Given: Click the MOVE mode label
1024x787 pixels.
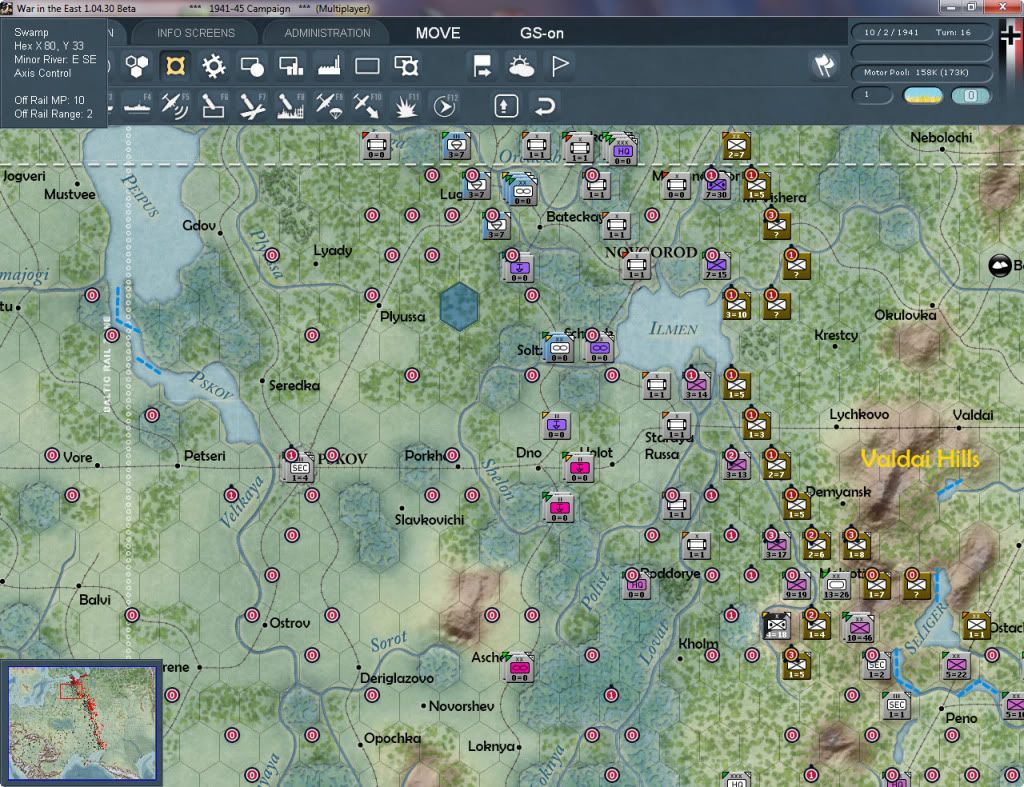Looking at the screenshot, I should tap(438, 33).
